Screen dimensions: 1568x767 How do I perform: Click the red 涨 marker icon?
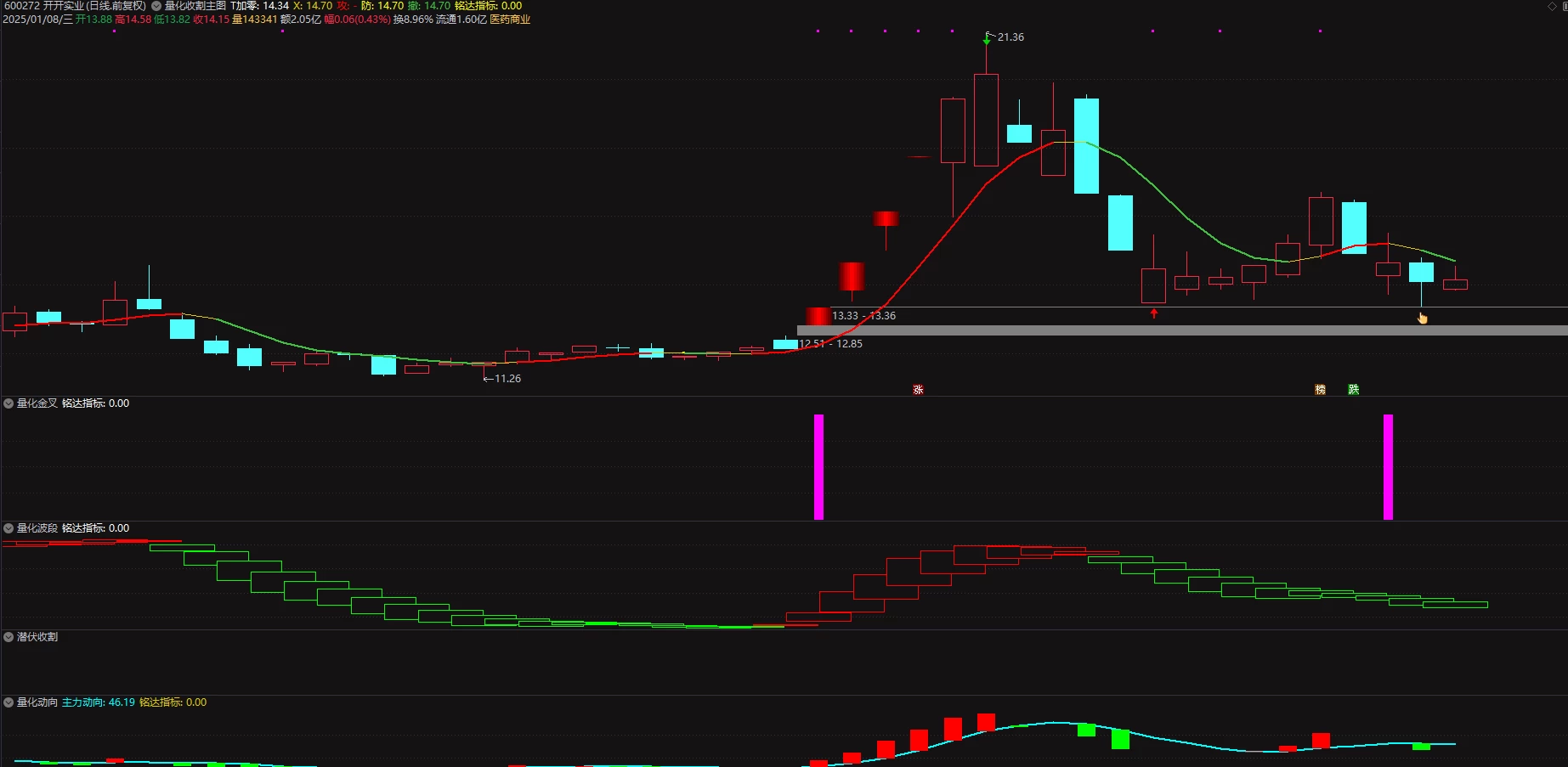918,389
